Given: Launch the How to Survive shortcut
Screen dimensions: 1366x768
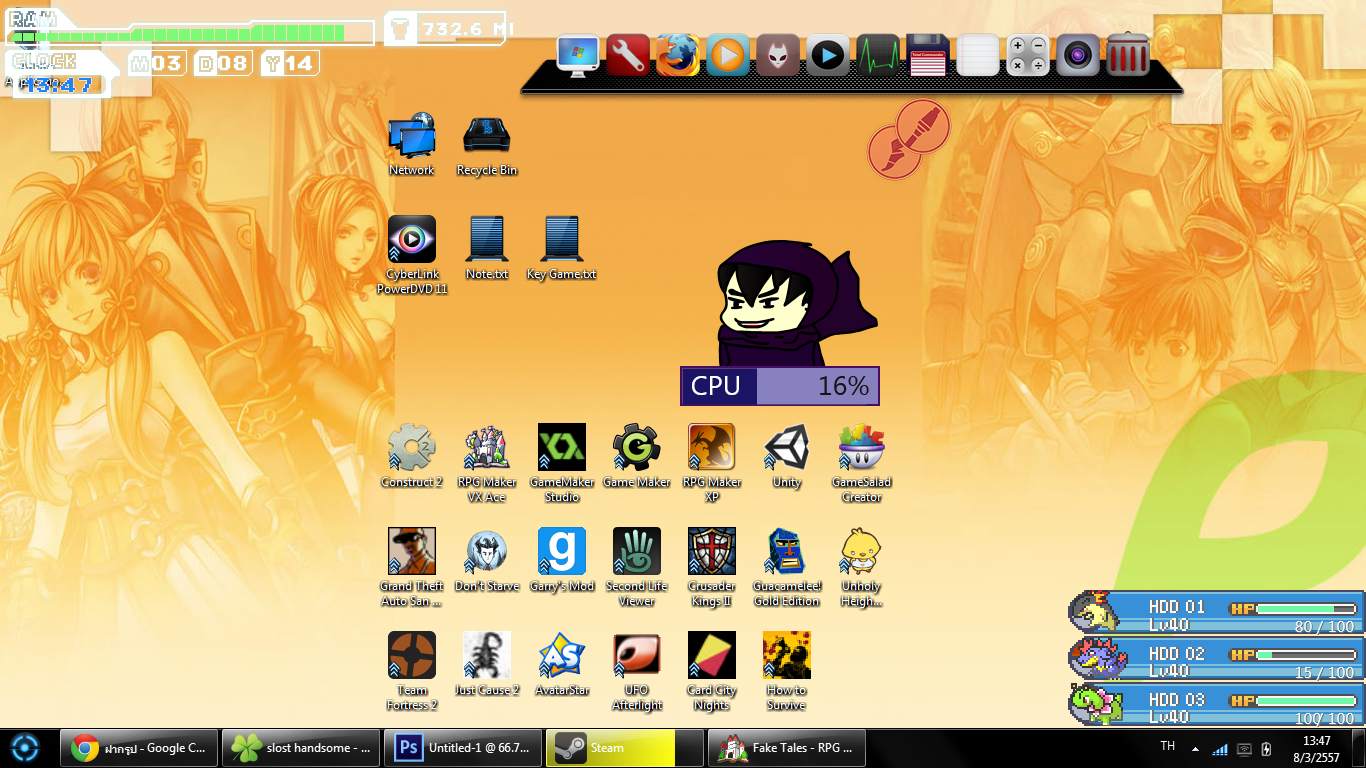Looking at the screenshot, I should pyautogui.click(x=787, y=671).
